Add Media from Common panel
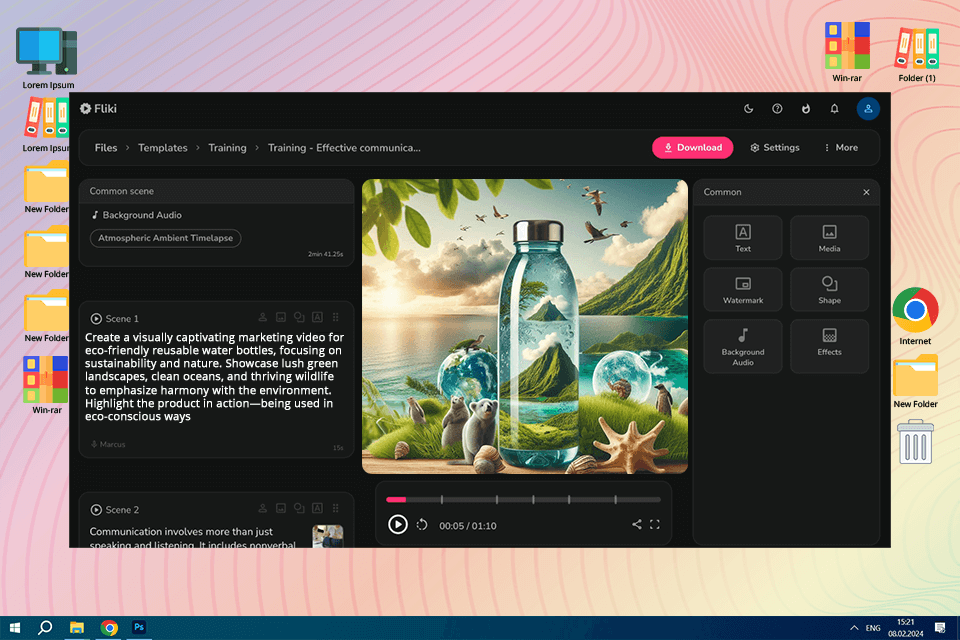 829,238
